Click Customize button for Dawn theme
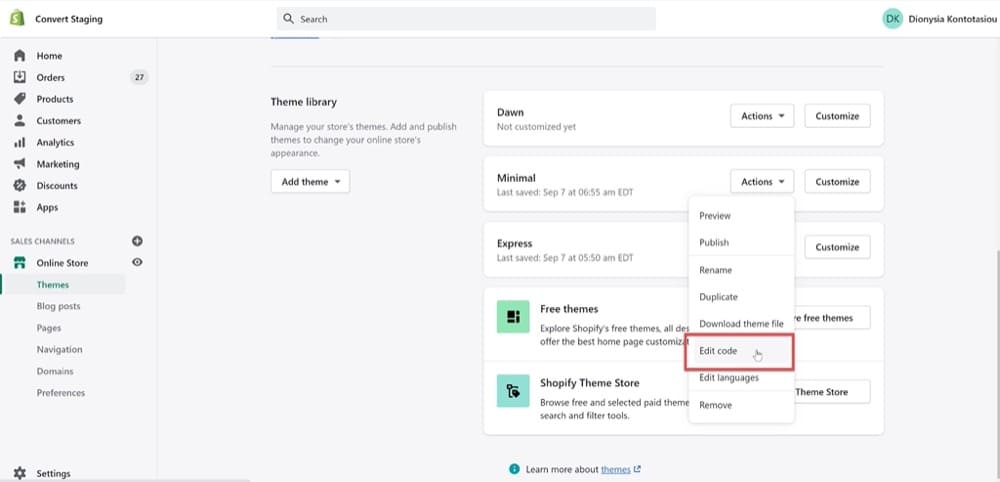Image resolution: width=1000 pixels, height=482 pixels. coord(837,116)
